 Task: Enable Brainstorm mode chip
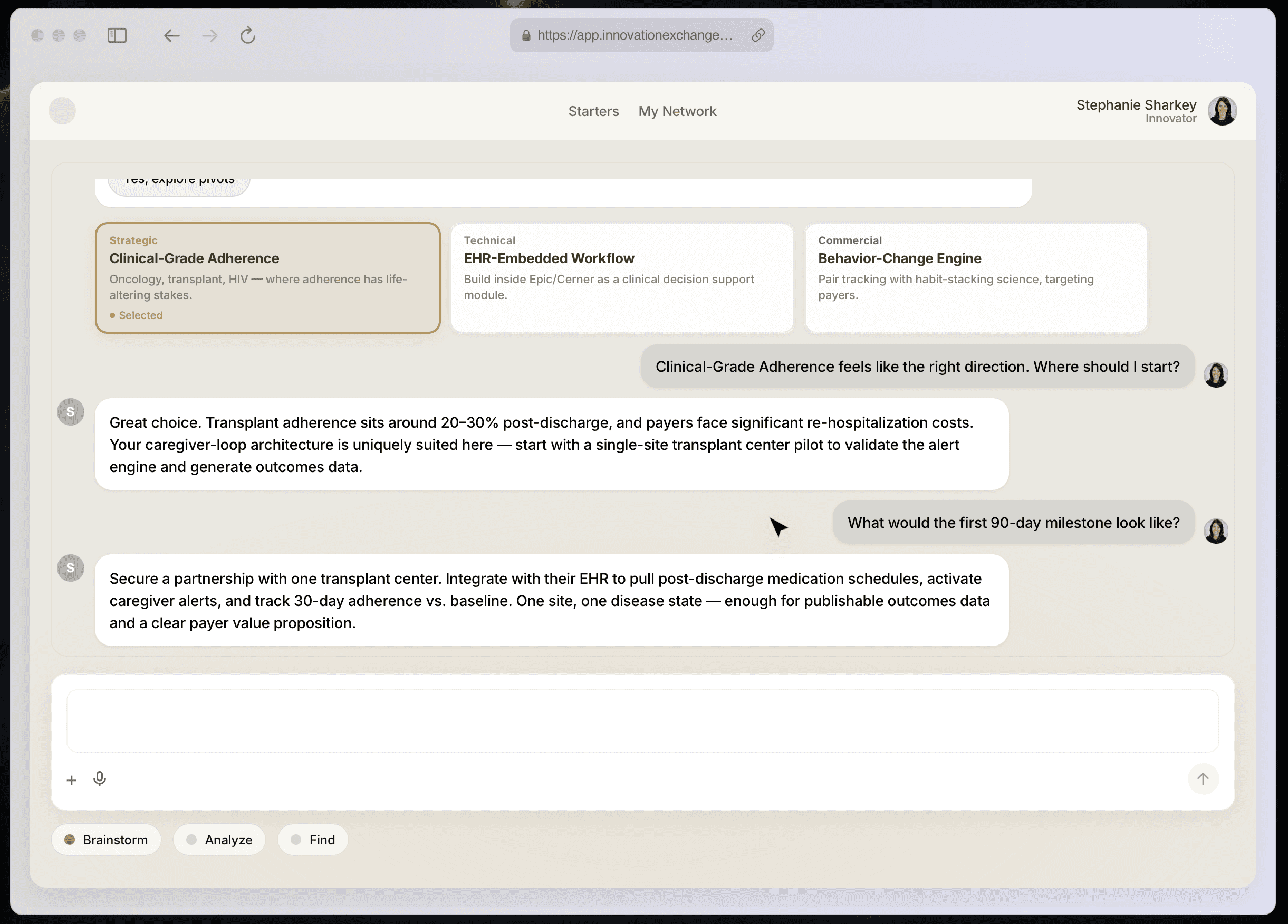point(106,840)
